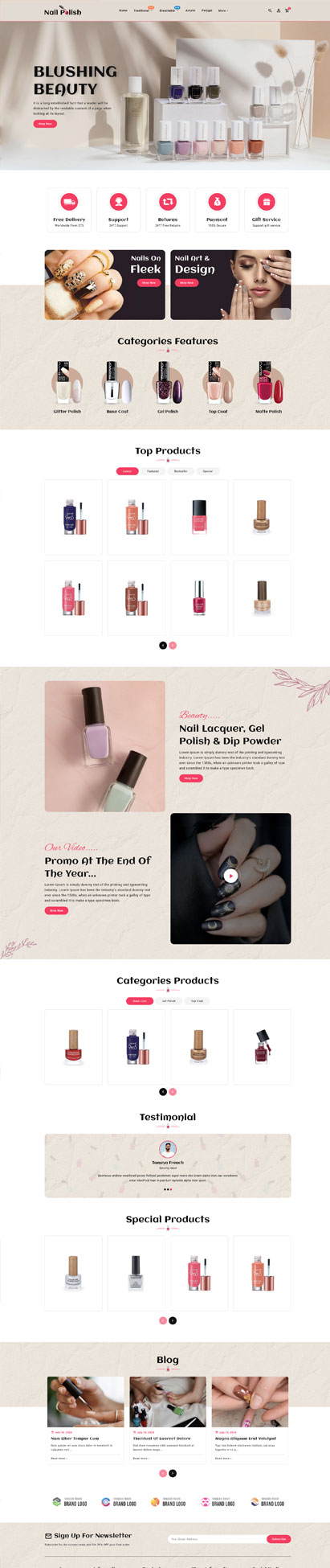
Task: Open the Traditional navigation menu
Action: pyautogui.click(x=142, y=10)
